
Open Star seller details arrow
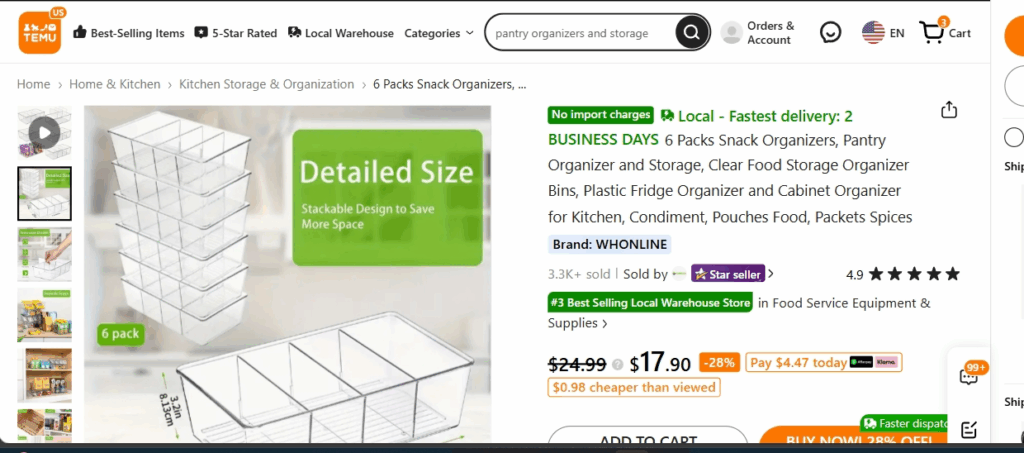[x=771, y=274]
